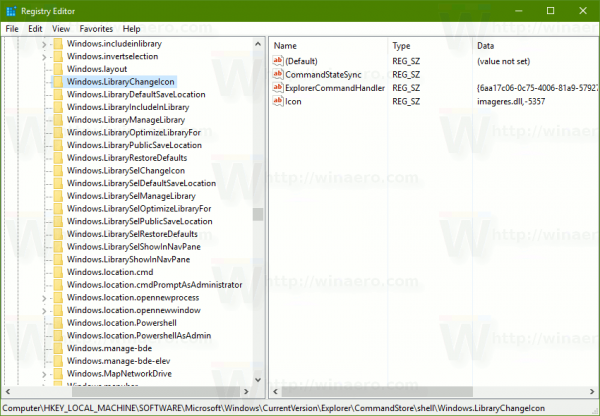This screenshot has height=416, width=600.
Task: Open the Favorites menu
Action: [96, 29]
